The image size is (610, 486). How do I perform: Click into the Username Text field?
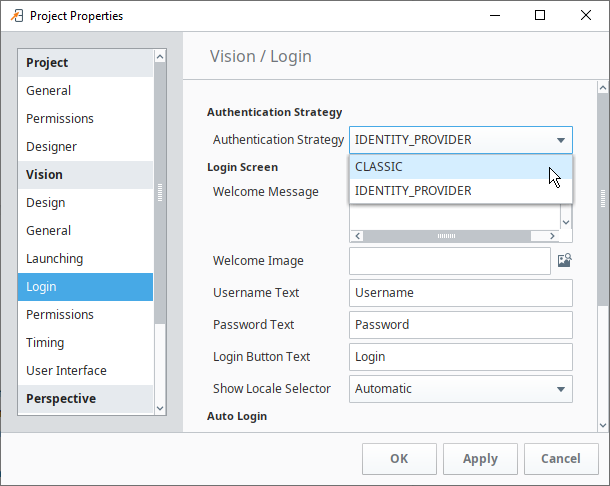(461, 293)
